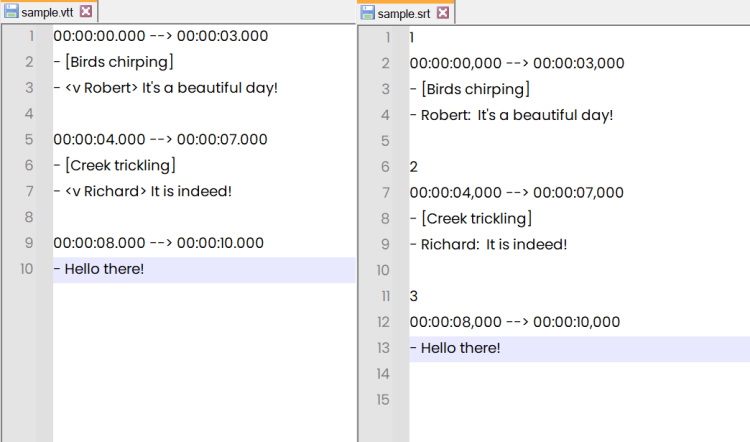Click line number 5 in sample.vtt gutter
Image resolution: width=750 pixels, height=442 pixels.
[x=29, y=139]
